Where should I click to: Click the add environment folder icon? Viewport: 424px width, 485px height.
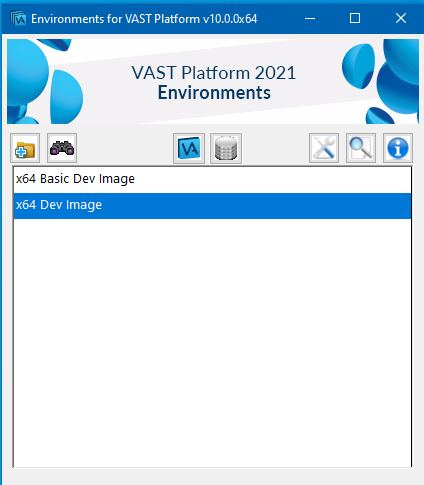25,148
